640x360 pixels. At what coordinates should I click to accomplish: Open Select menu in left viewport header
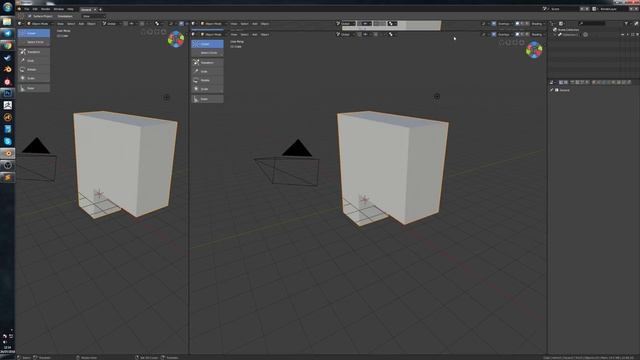coord(71,24)
